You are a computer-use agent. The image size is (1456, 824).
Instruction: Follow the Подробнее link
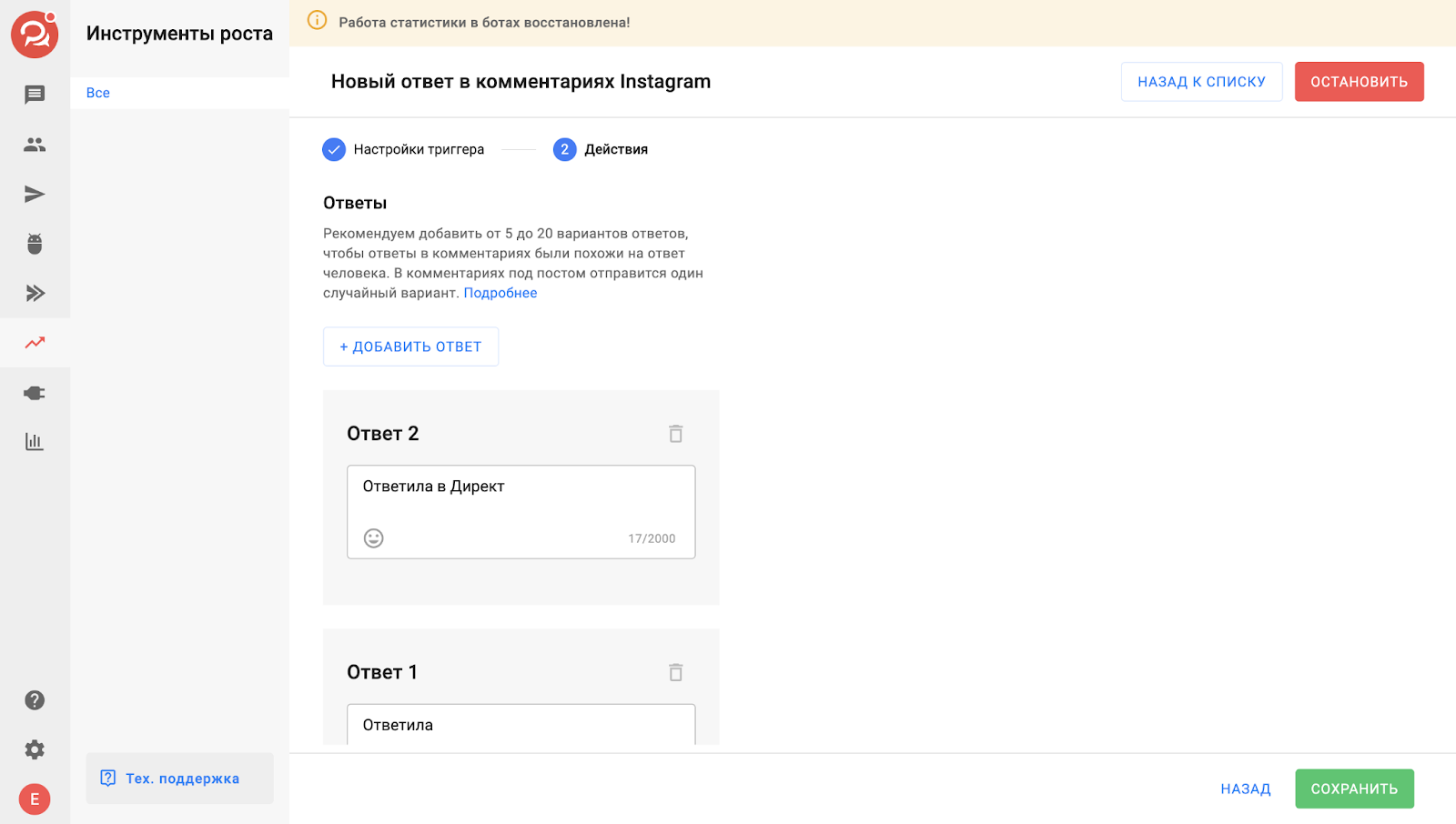(x=500, y=293)
